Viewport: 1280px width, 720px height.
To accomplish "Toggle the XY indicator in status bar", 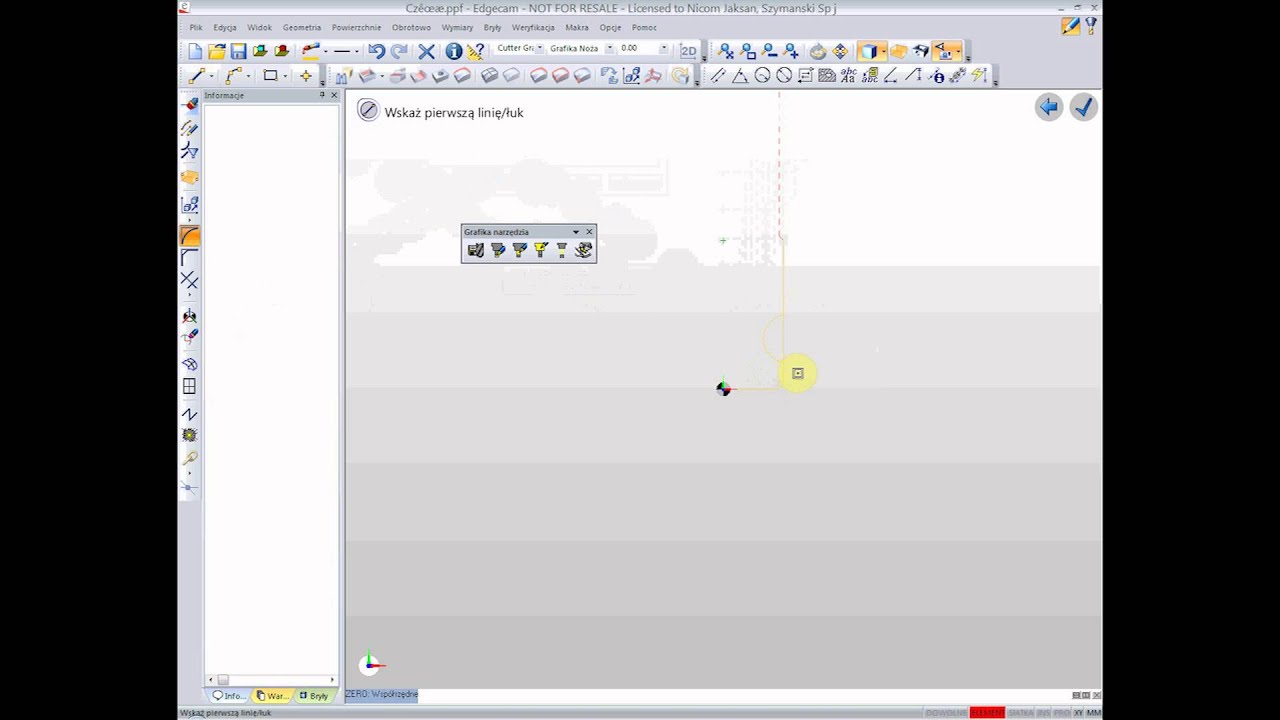I will pos(1078,712).
